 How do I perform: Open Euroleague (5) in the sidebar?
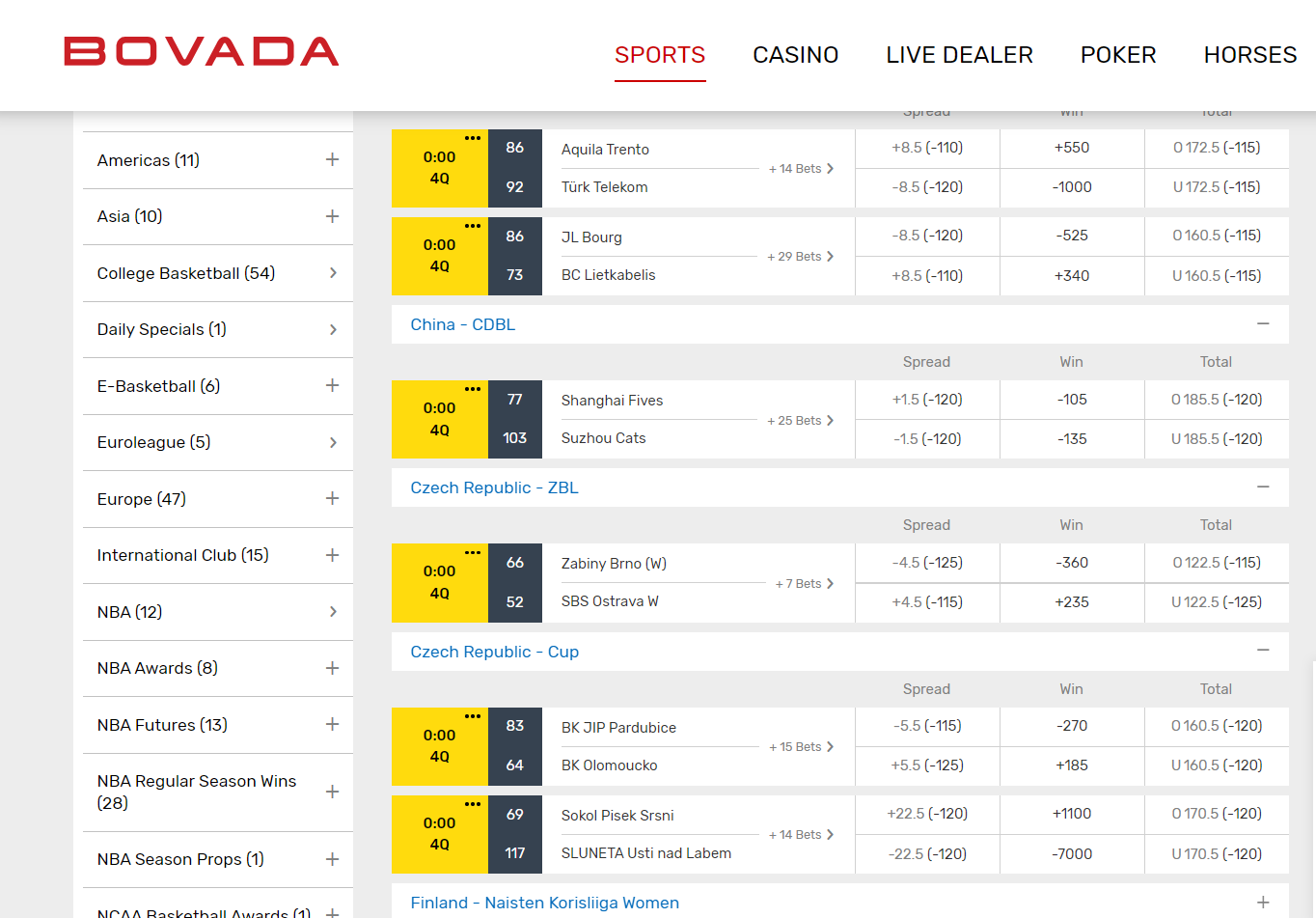pyautogui.click(x=154, y=442)
